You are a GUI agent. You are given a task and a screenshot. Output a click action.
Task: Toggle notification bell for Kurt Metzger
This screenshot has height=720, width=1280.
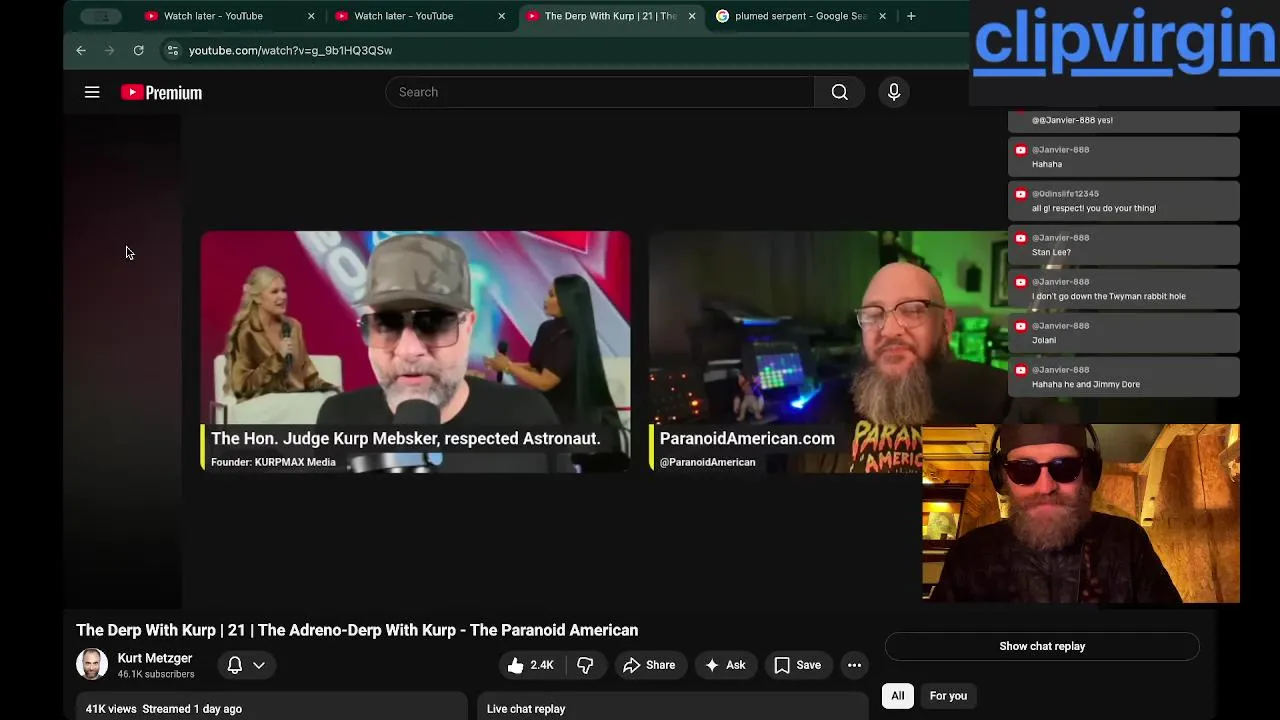point(235,665)
